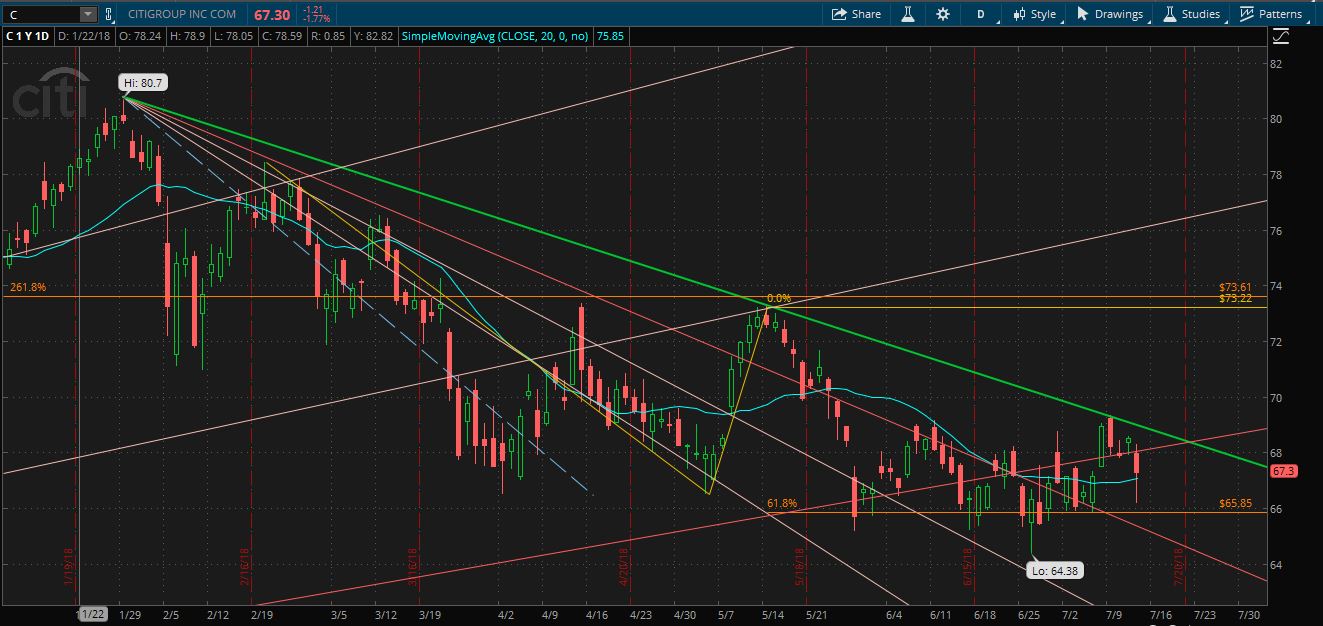Click the small clipboard icon beside symbol box
The image size is (1323, 626).
point(109,14)
